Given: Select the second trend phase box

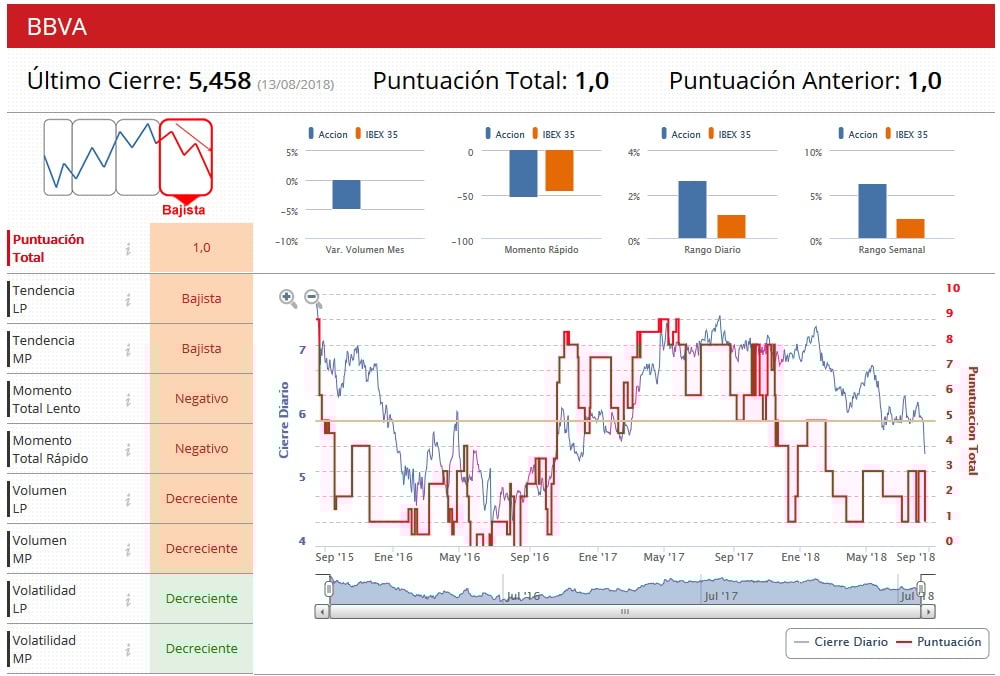Looking at the screenshot, I should (94, 158).
